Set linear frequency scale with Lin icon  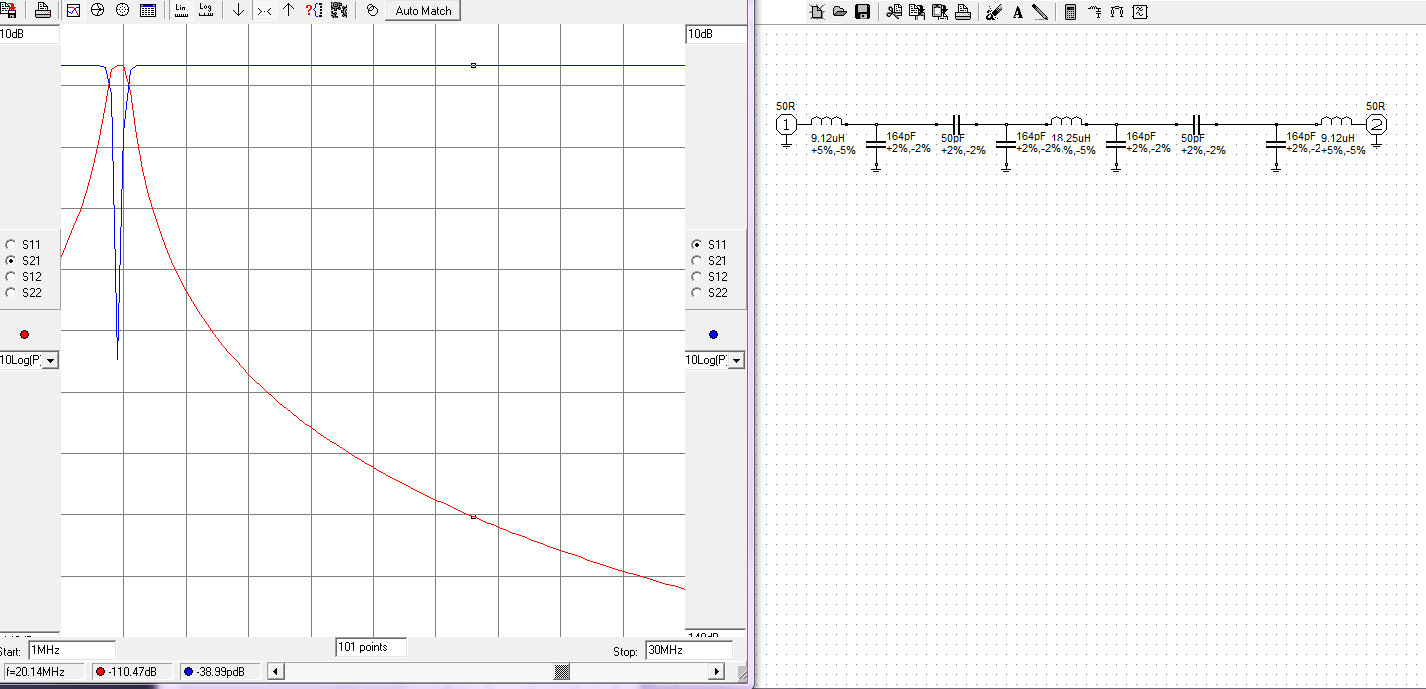pos(181,11)
